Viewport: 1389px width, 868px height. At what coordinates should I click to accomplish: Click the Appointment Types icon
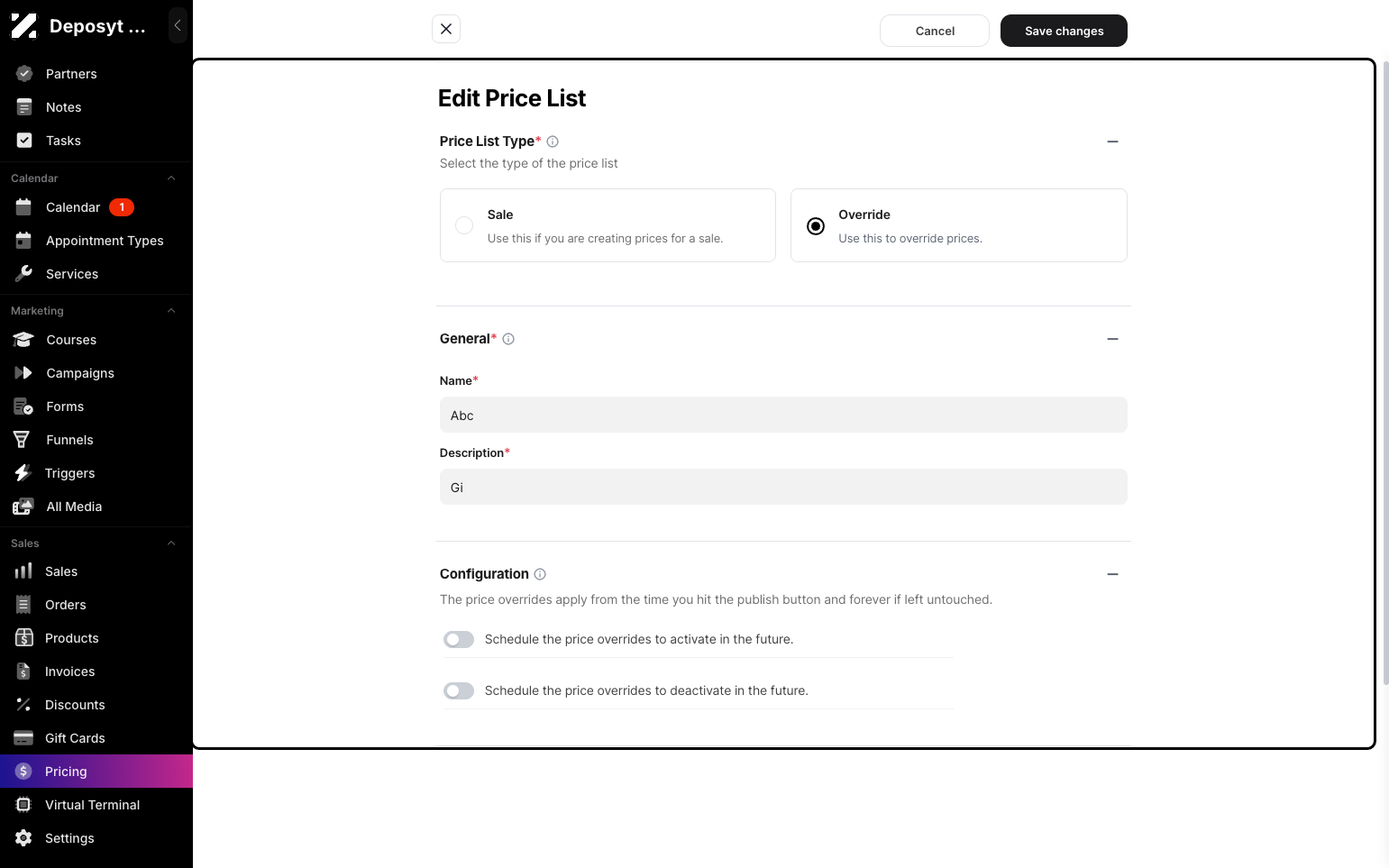pyautogui.click(x=24, y=241)
